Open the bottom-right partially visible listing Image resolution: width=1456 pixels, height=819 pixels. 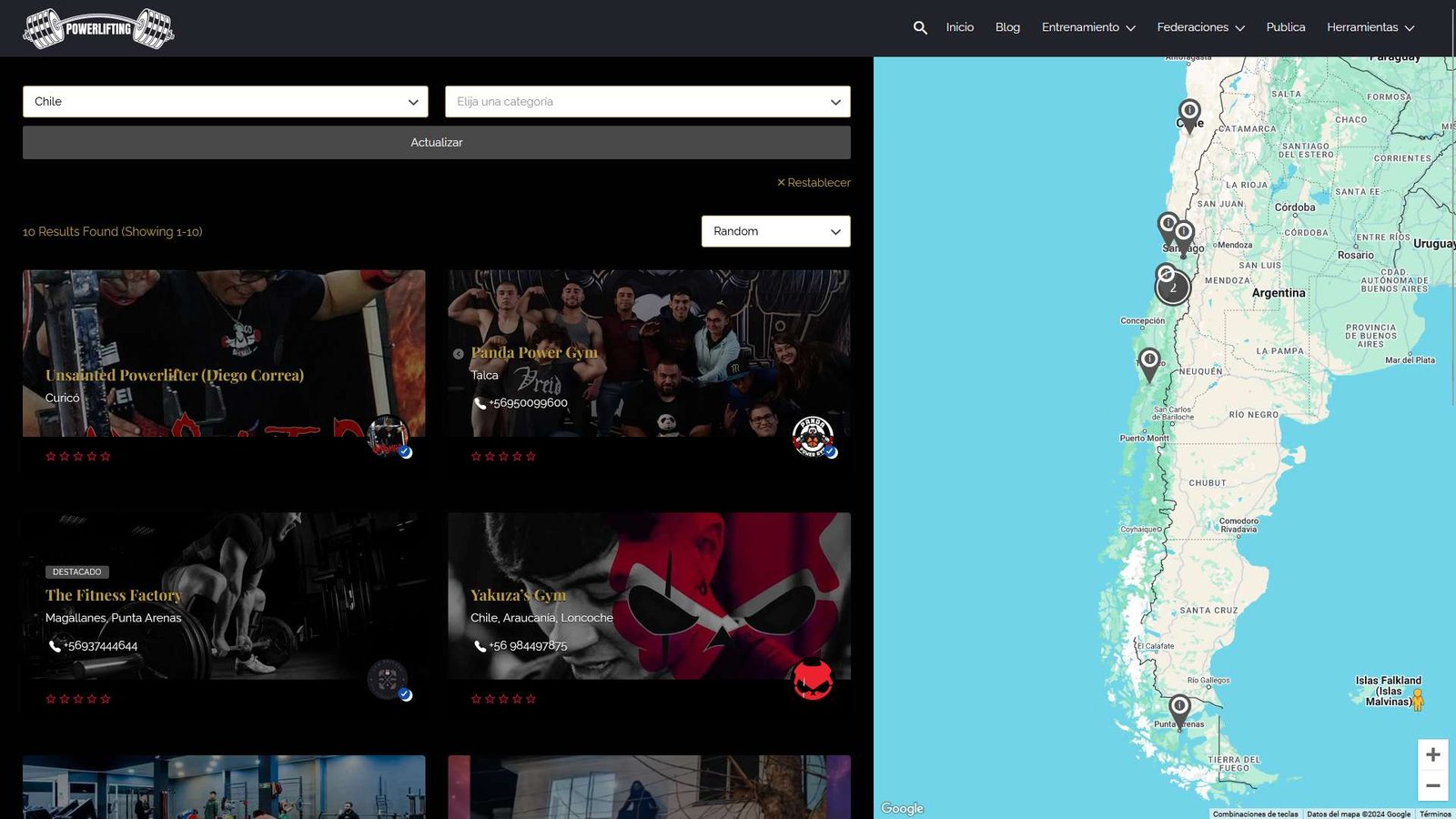[x=649, y=787]
